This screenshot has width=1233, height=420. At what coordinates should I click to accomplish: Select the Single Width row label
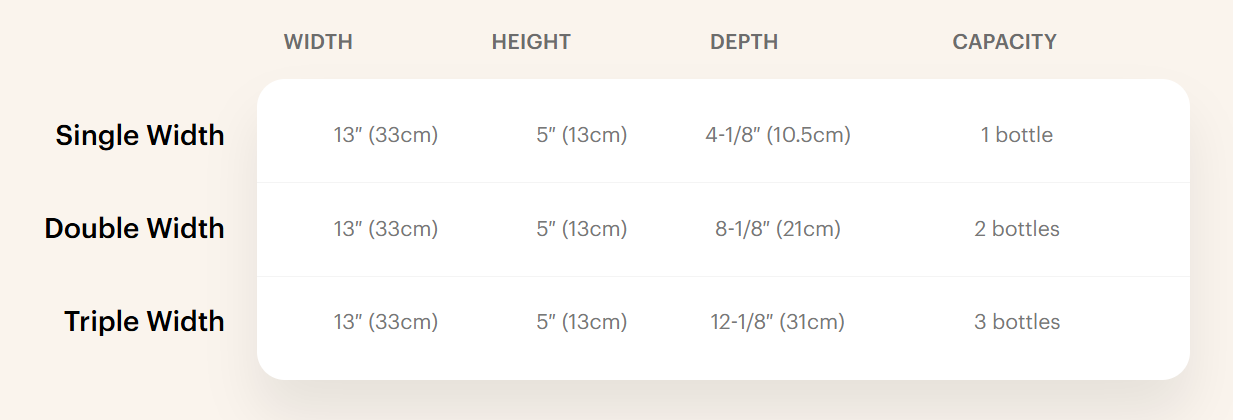(x=140, y=135)
